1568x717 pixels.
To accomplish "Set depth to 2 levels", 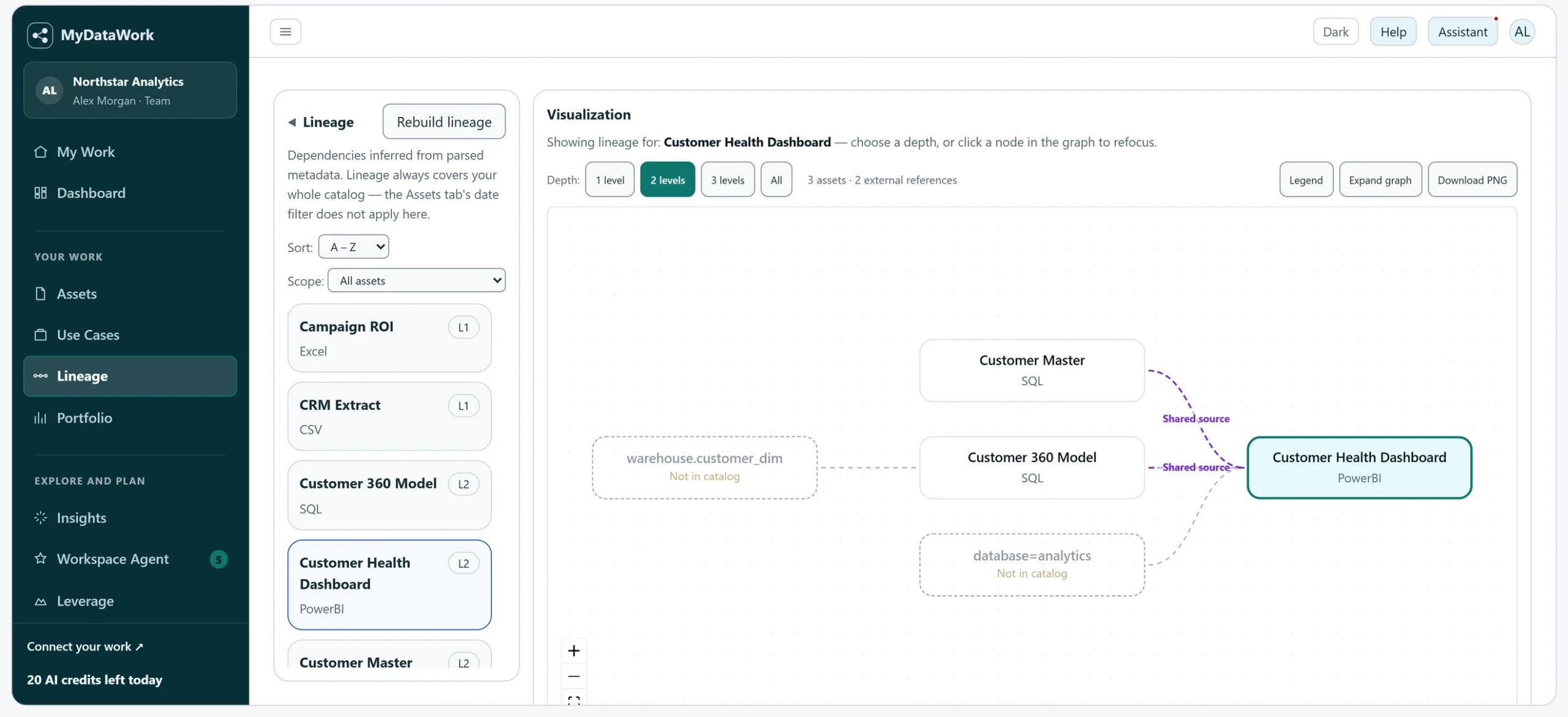I will tap(668, 180).
